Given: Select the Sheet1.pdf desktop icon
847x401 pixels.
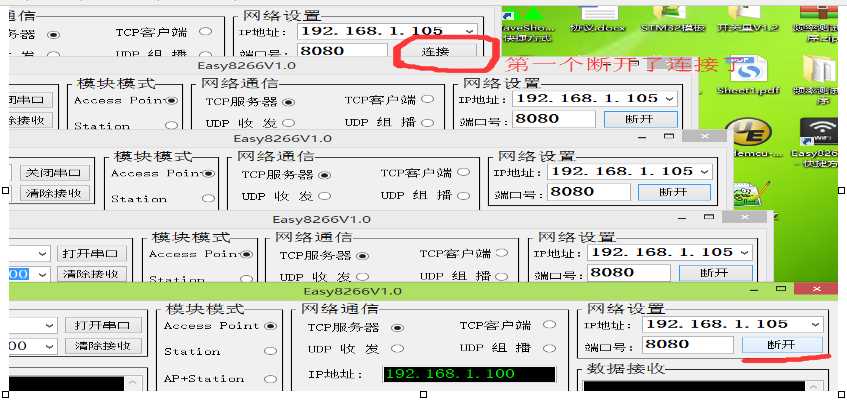Looking at the screenshot, I should 748,77.
